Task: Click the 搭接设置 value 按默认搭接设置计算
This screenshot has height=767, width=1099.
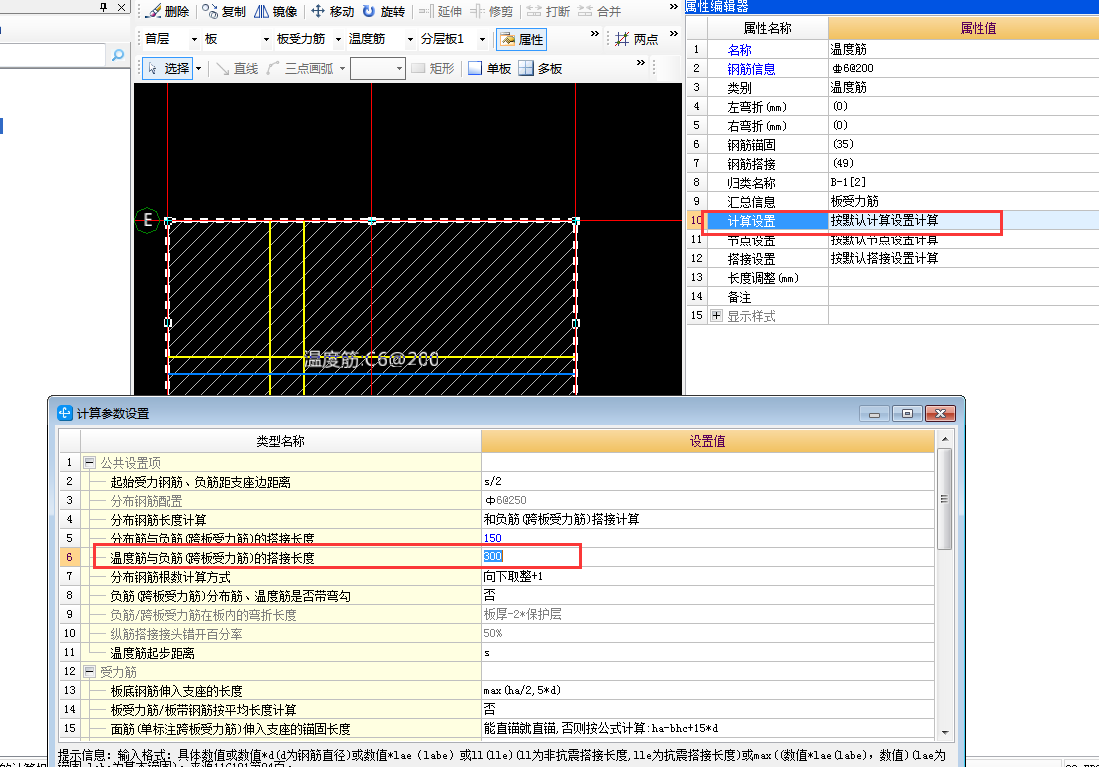Action: pos(885,259)
